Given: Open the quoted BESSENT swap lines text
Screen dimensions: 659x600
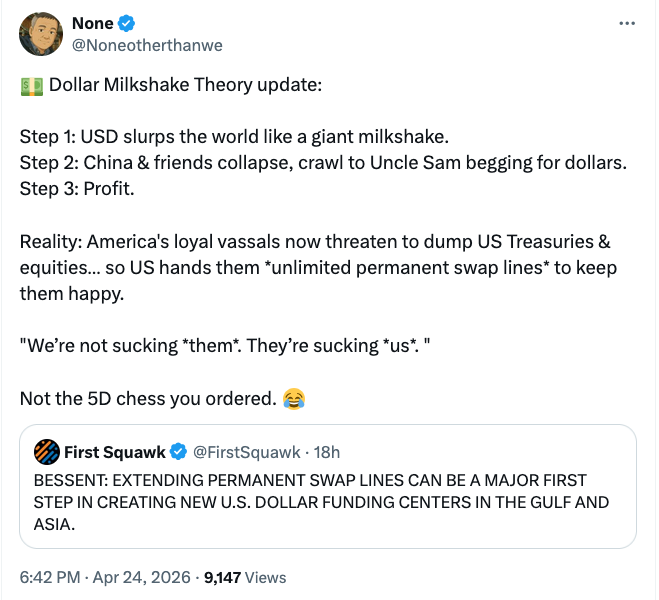Looking at the screenshot, I should [321, 502].
